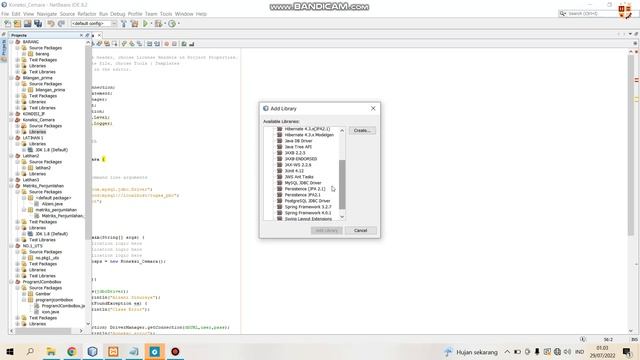Click library list scrollbar thumb

point(342,184)
